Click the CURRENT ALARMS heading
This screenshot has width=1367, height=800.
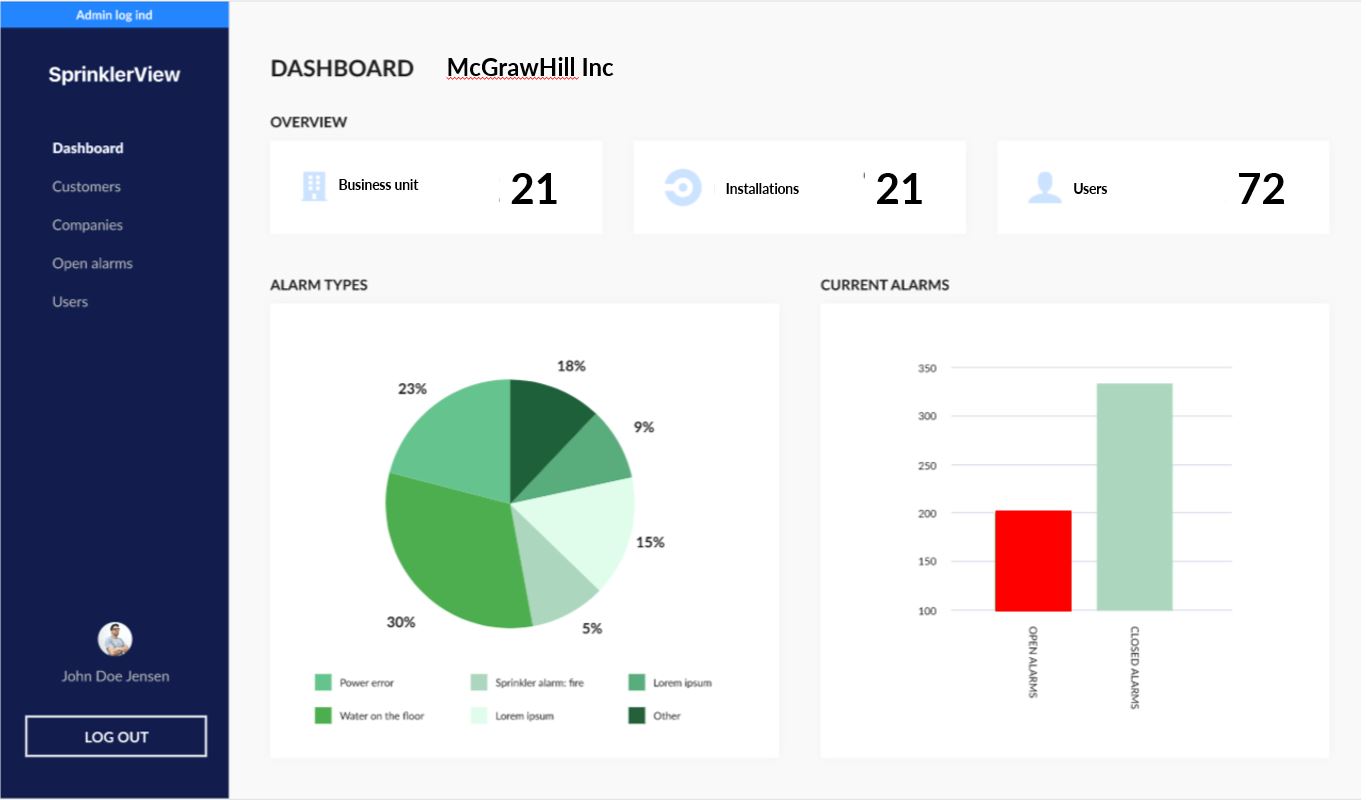[x=885, y=285]
